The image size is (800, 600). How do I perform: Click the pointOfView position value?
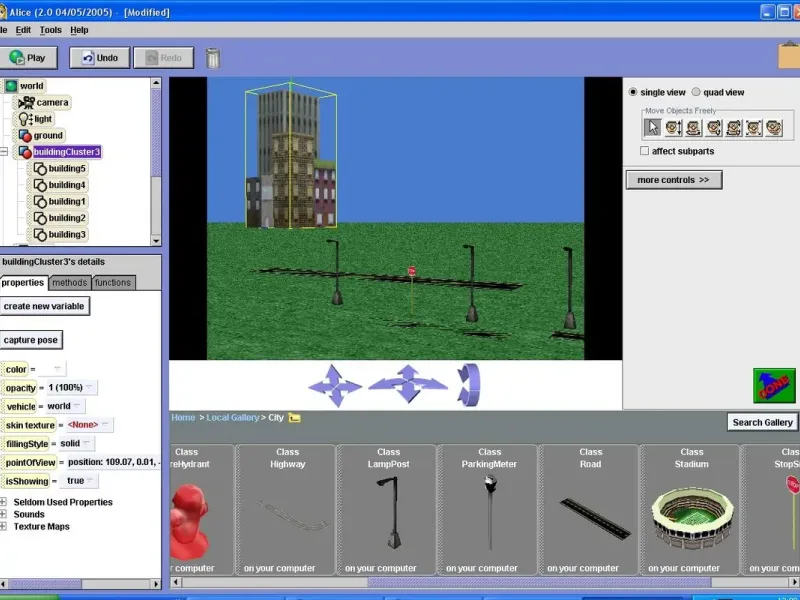click(114, 462)
